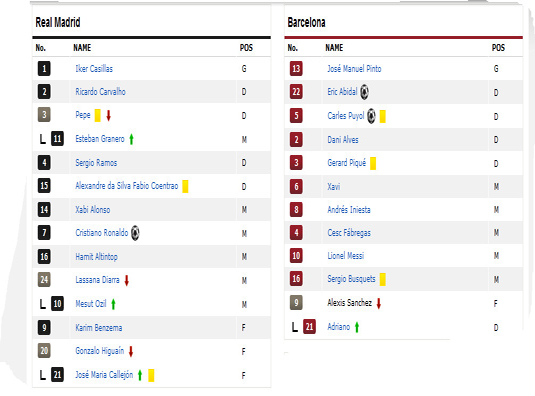Click the yellow card beside José Maria Callejón

pos(151,375)
